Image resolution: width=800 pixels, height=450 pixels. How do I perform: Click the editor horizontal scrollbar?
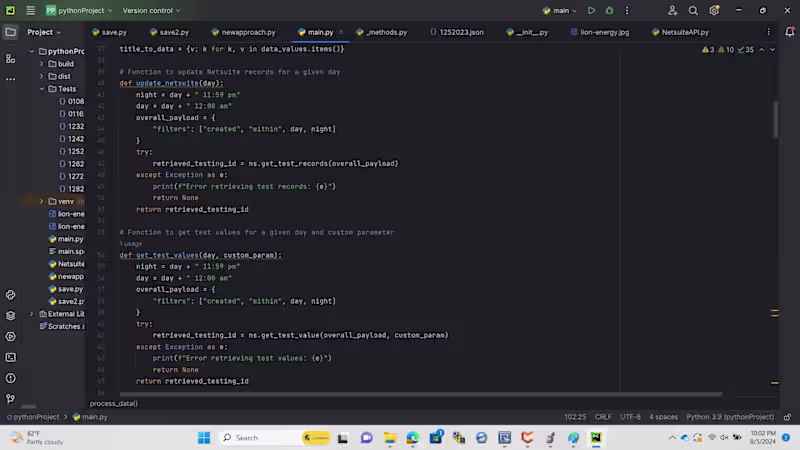point(421,394)
